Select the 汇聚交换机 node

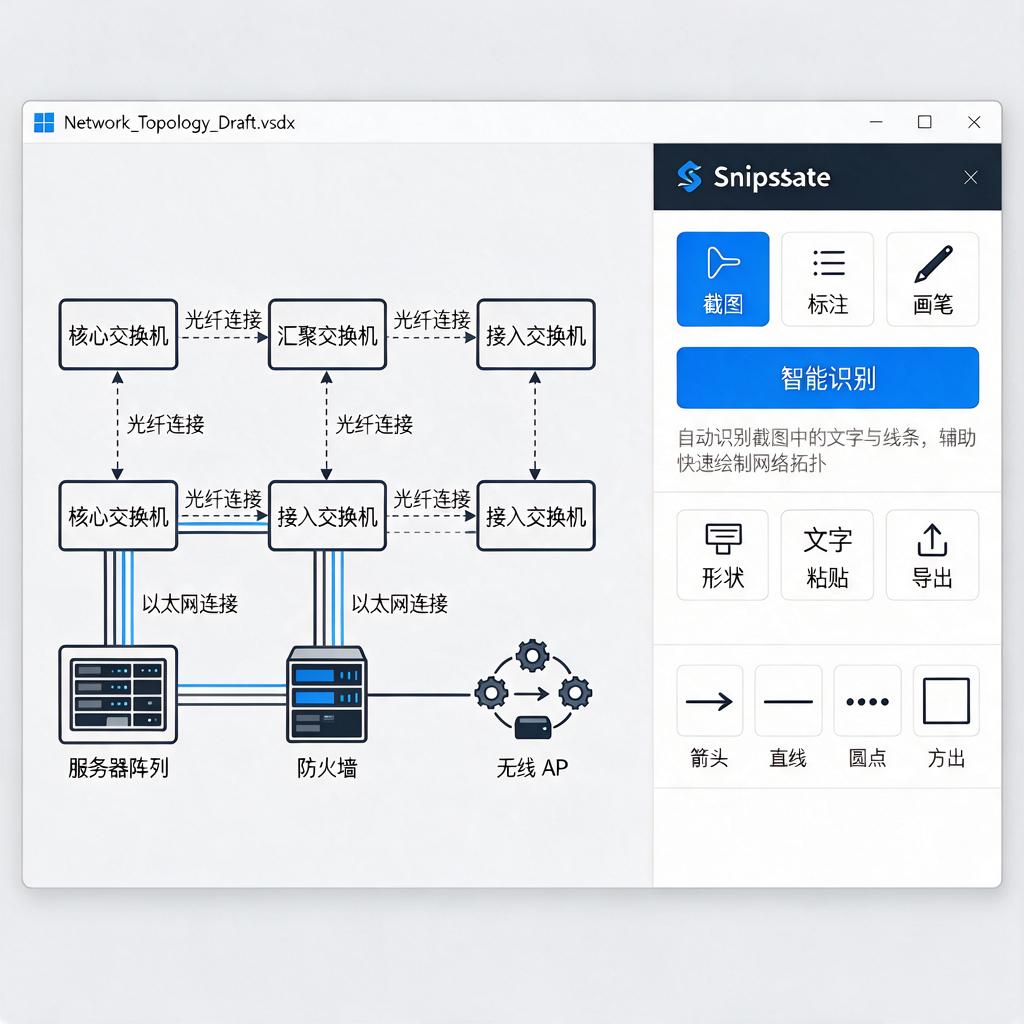coord(327,335)
